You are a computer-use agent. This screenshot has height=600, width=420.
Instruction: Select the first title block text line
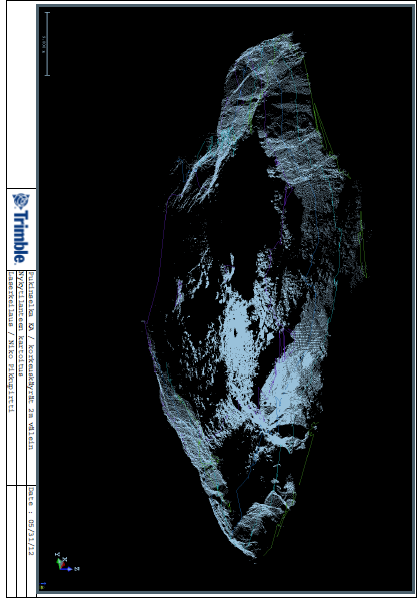point(31,361)
